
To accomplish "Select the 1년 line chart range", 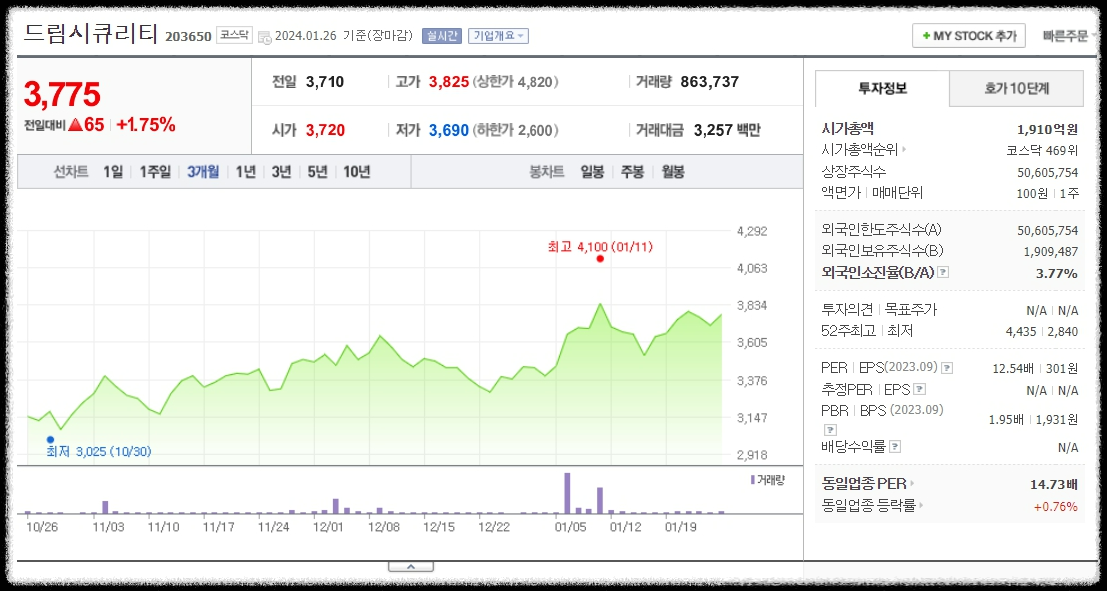I will pyautogui.click(x=245, y=172).
